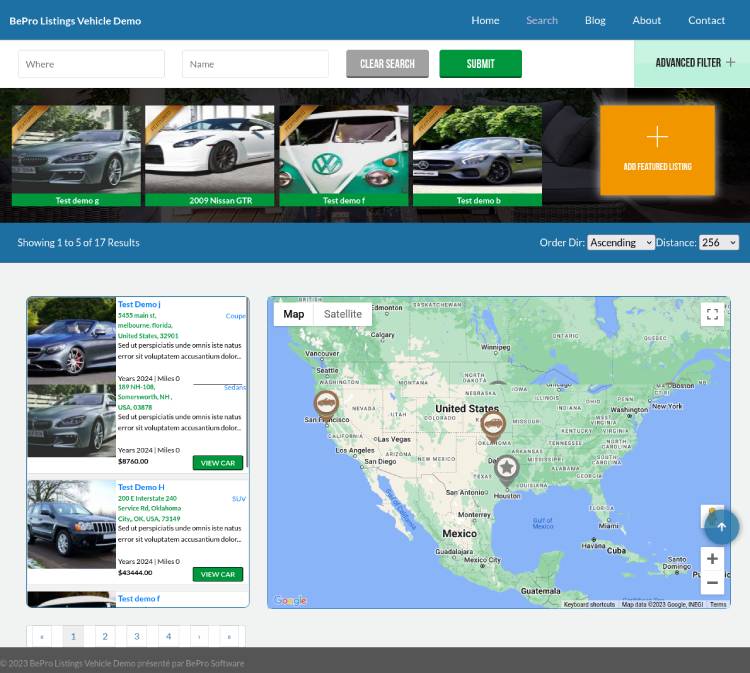Open the Order Dir Ascending dropdown

coord(621,243)
